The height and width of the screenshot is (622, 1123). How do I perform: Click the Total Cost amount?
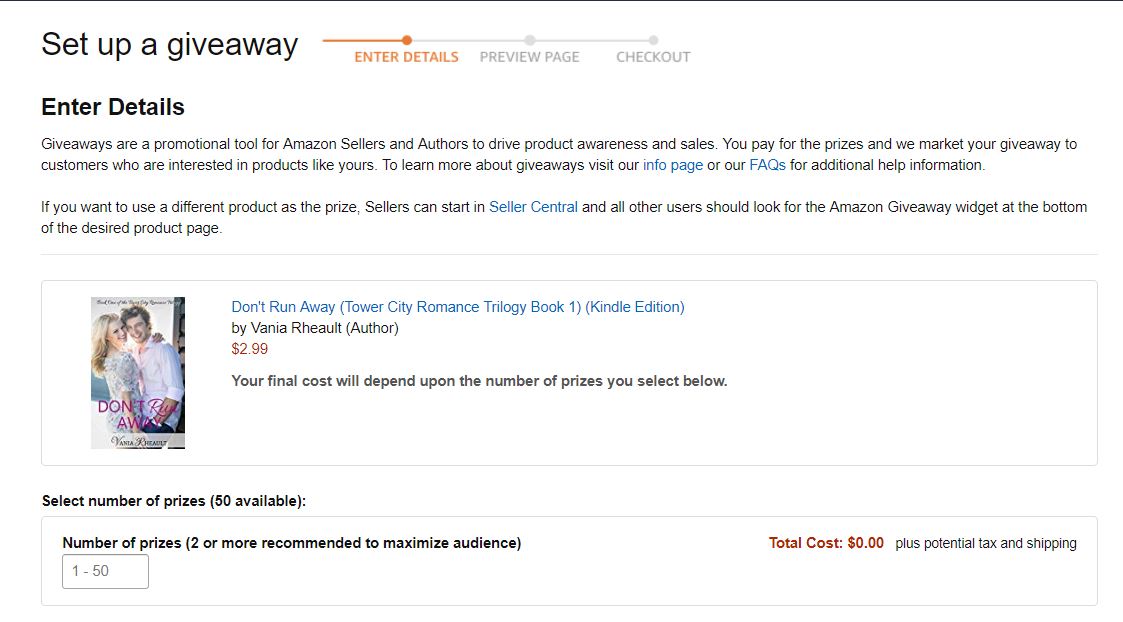(x=825, y=543)
